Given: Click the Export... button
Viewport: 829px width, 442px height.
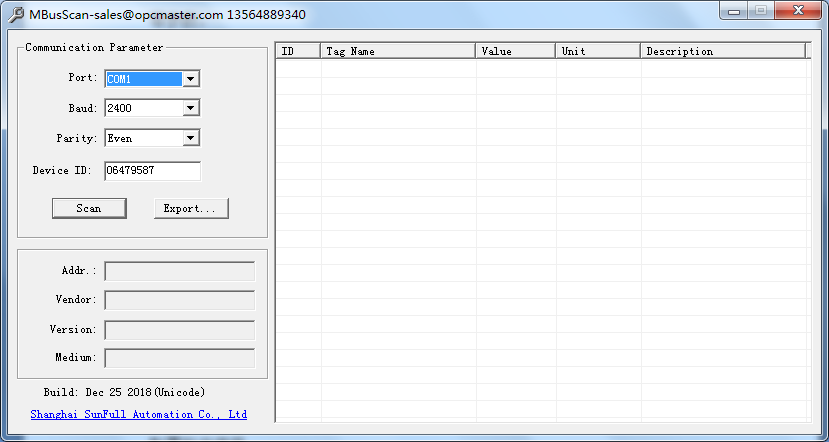Looking at the screenshot, I should pos(191,208).
